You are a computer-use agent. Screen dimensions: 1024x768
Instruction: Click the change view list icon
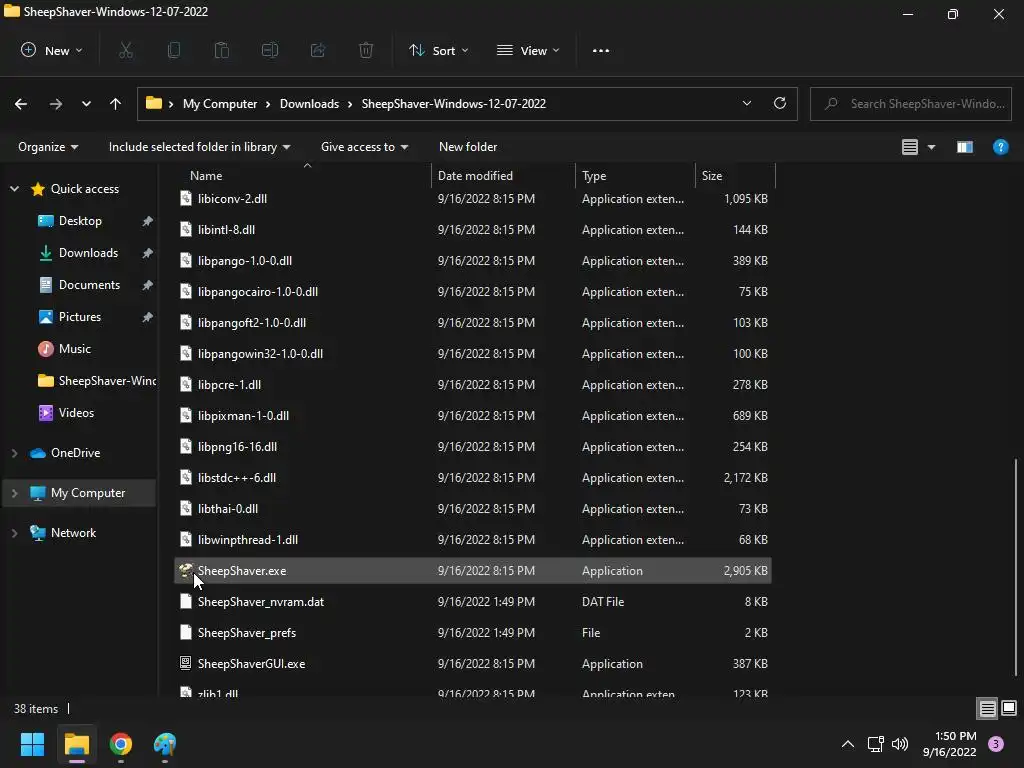coord(910,147)
